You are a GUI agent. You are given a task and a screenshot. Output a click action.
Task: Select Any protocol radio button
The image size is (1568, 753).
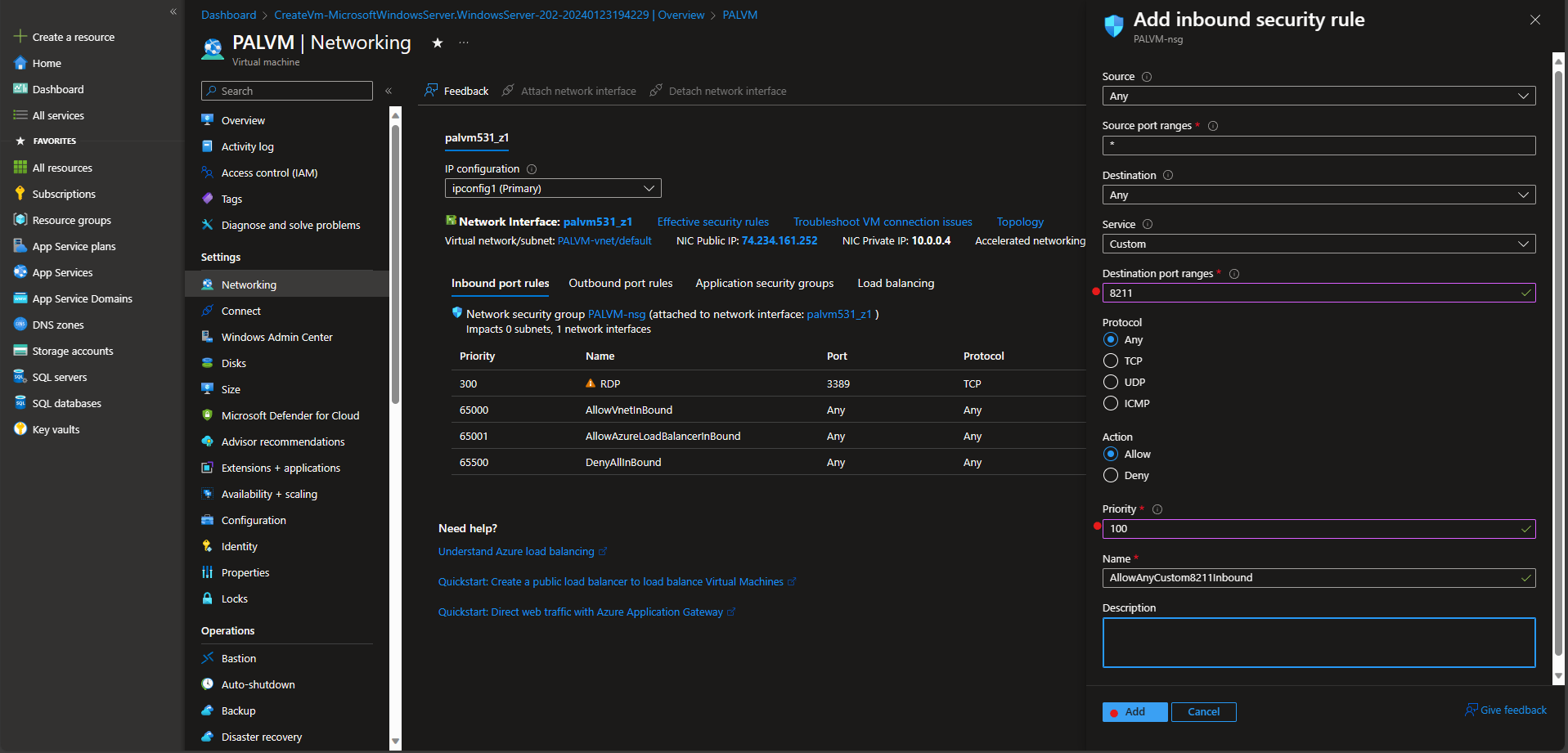[1111, 339]
